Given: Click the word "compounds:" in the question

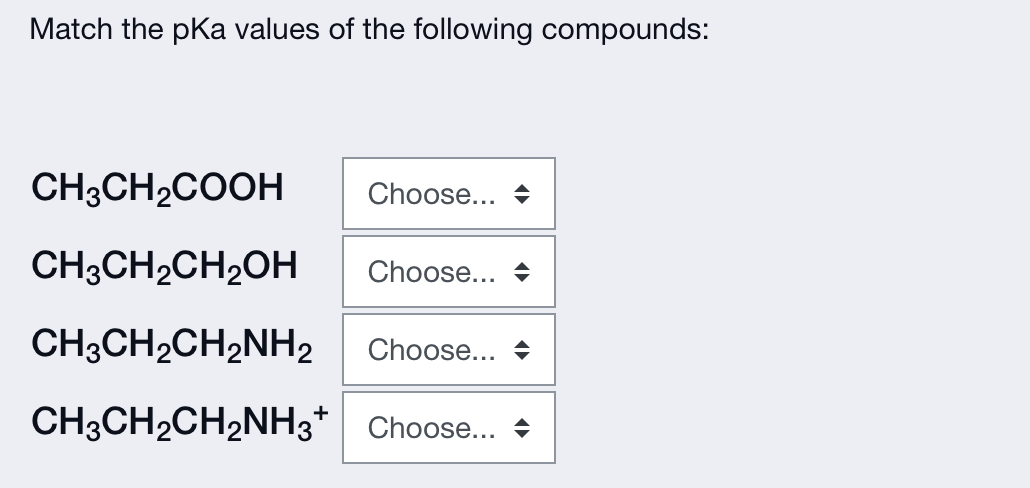Looking at the screenshot, I should click(627, 31).
